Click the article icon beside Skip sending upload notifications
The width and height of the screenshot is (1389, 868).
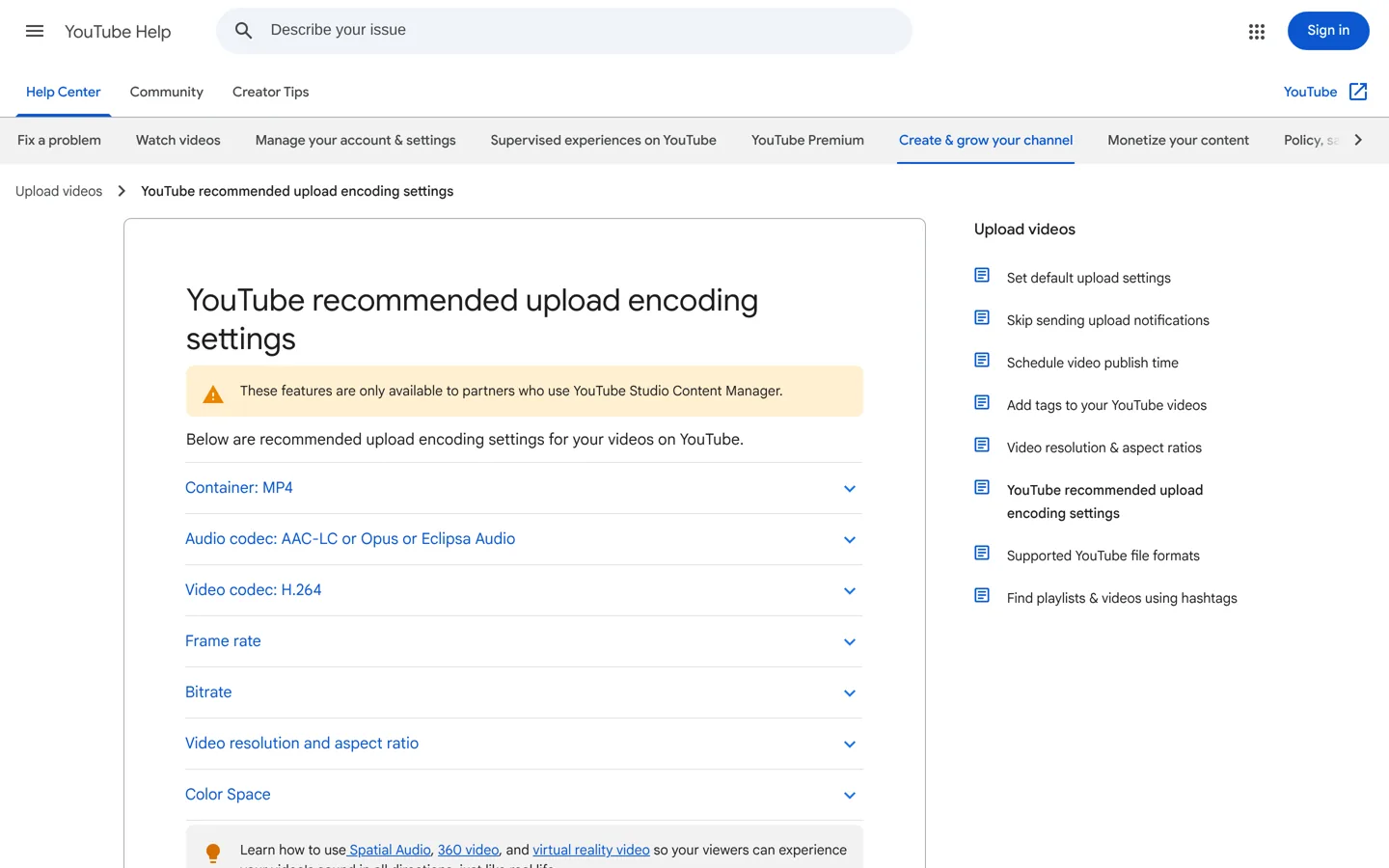point(982,318)
